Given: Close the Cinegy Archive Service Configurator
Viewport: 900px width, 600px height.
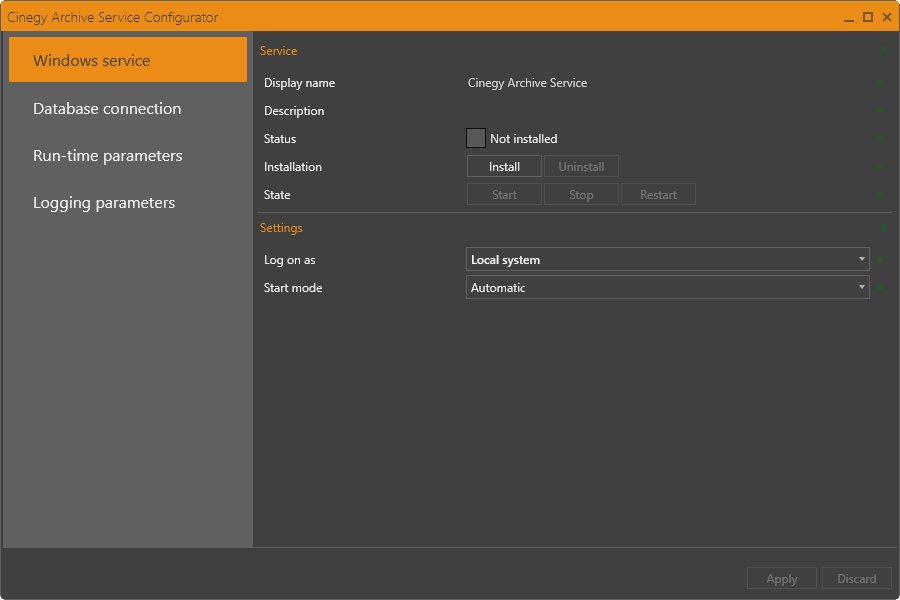Looking at the screenshot, I should pyautogui.click(x=887, y=17).
